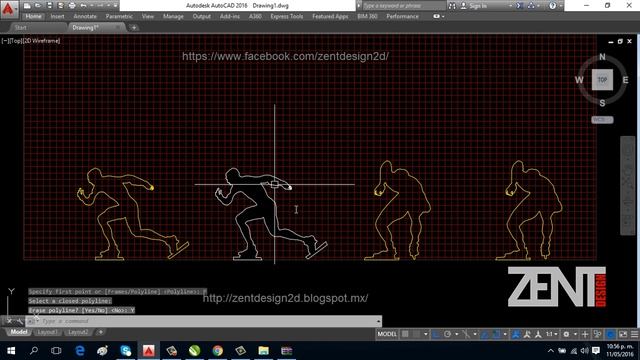The image size is (640, 360).
Task: Open the Parametric ribbon tab
Action: (119, 16)
